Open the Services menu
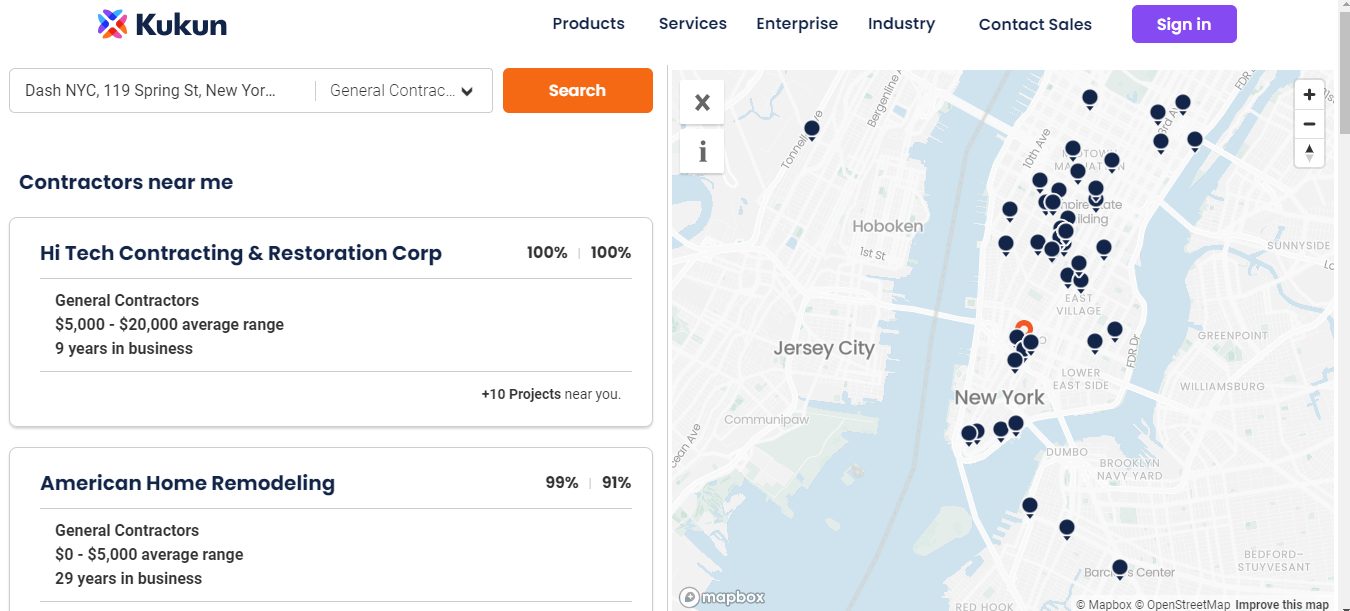The image size is (1350, 611). 692,24
